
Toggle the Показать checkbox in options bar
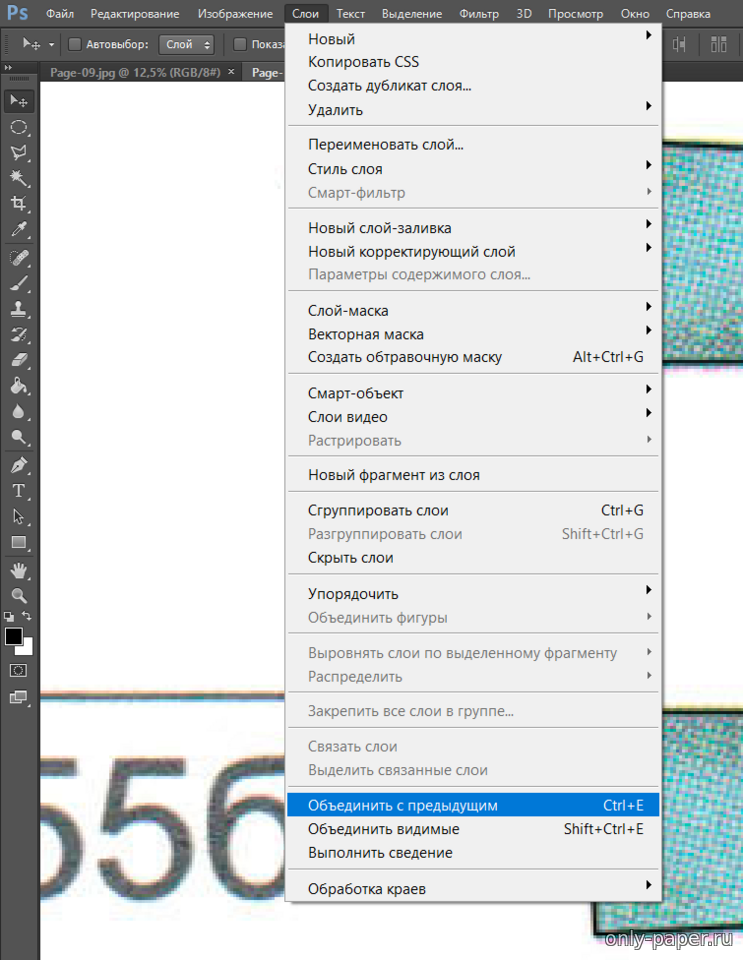240,45
